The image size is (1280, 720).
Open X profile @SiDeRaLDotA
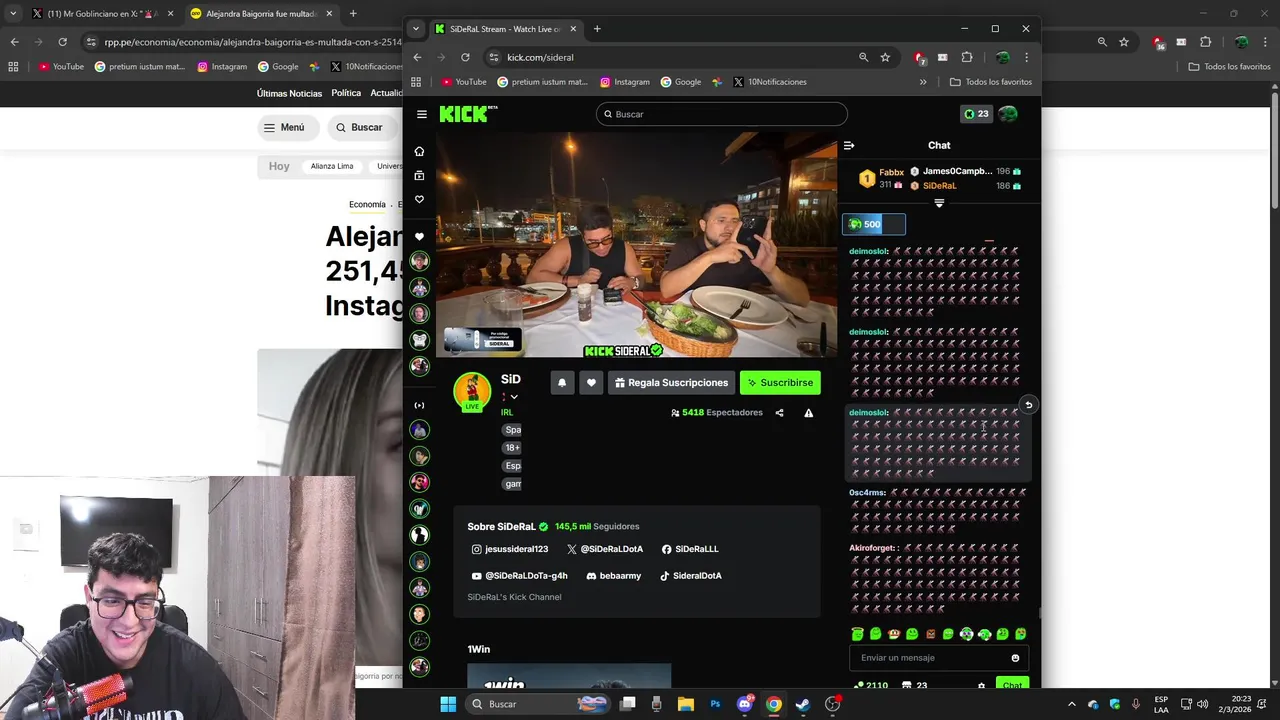(604, 549)
